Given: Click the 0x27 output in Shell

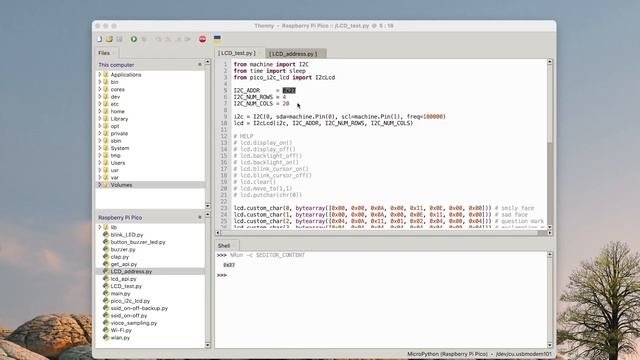Looking at the screenshot, I should [229, 265].
